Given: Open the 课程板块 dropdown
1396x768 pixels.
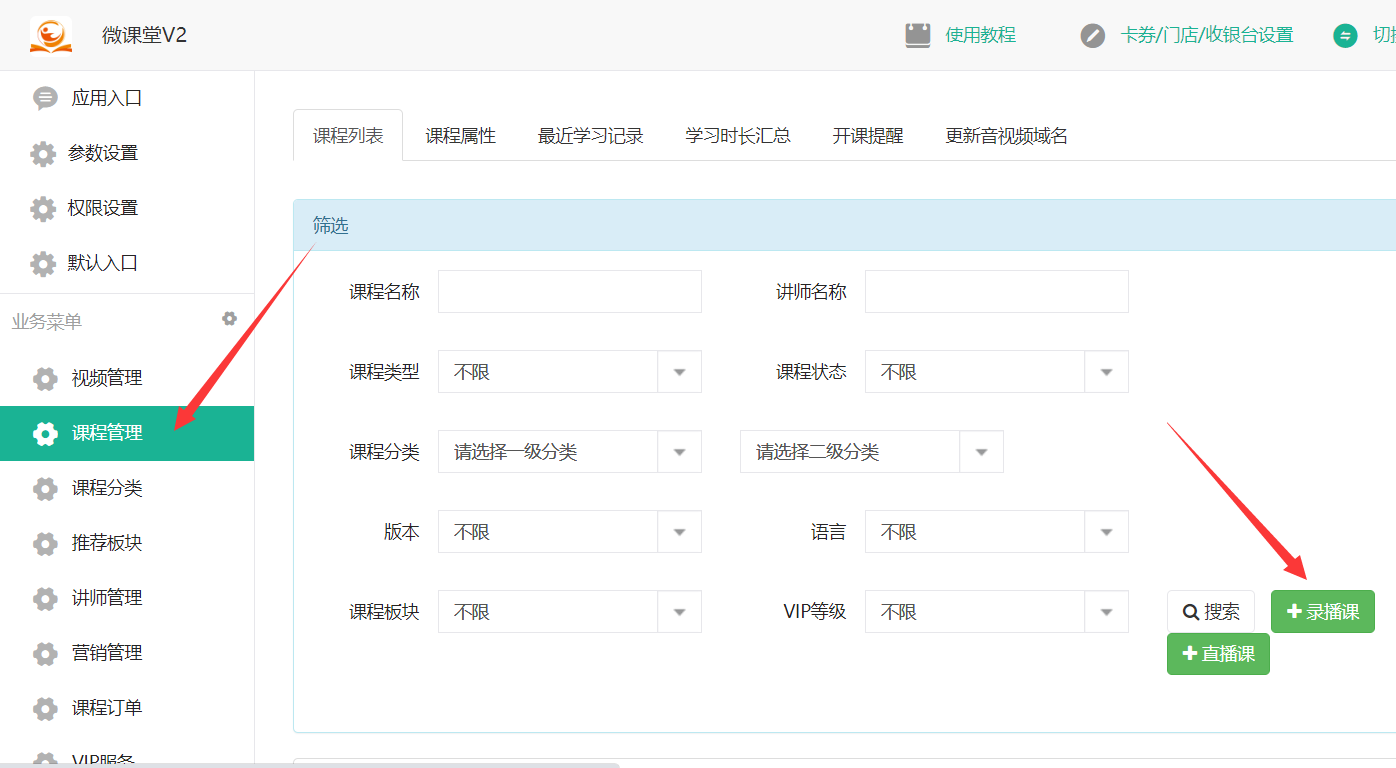Looking at the screenshot, I should click(570, 612).
